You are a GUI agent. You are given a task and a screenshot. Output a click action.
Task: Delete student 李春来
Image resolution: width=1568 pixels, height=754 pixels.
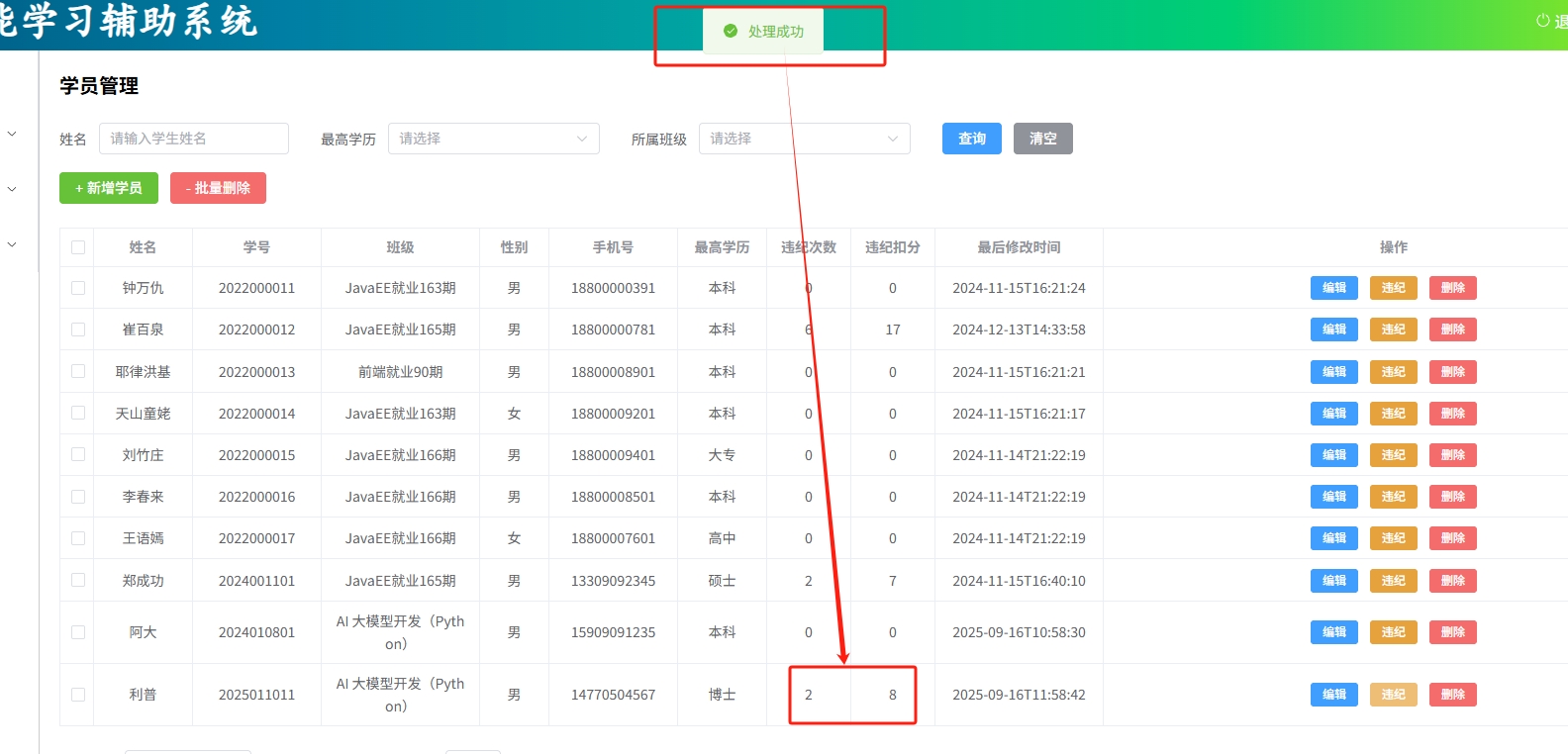click(1453, 497)
